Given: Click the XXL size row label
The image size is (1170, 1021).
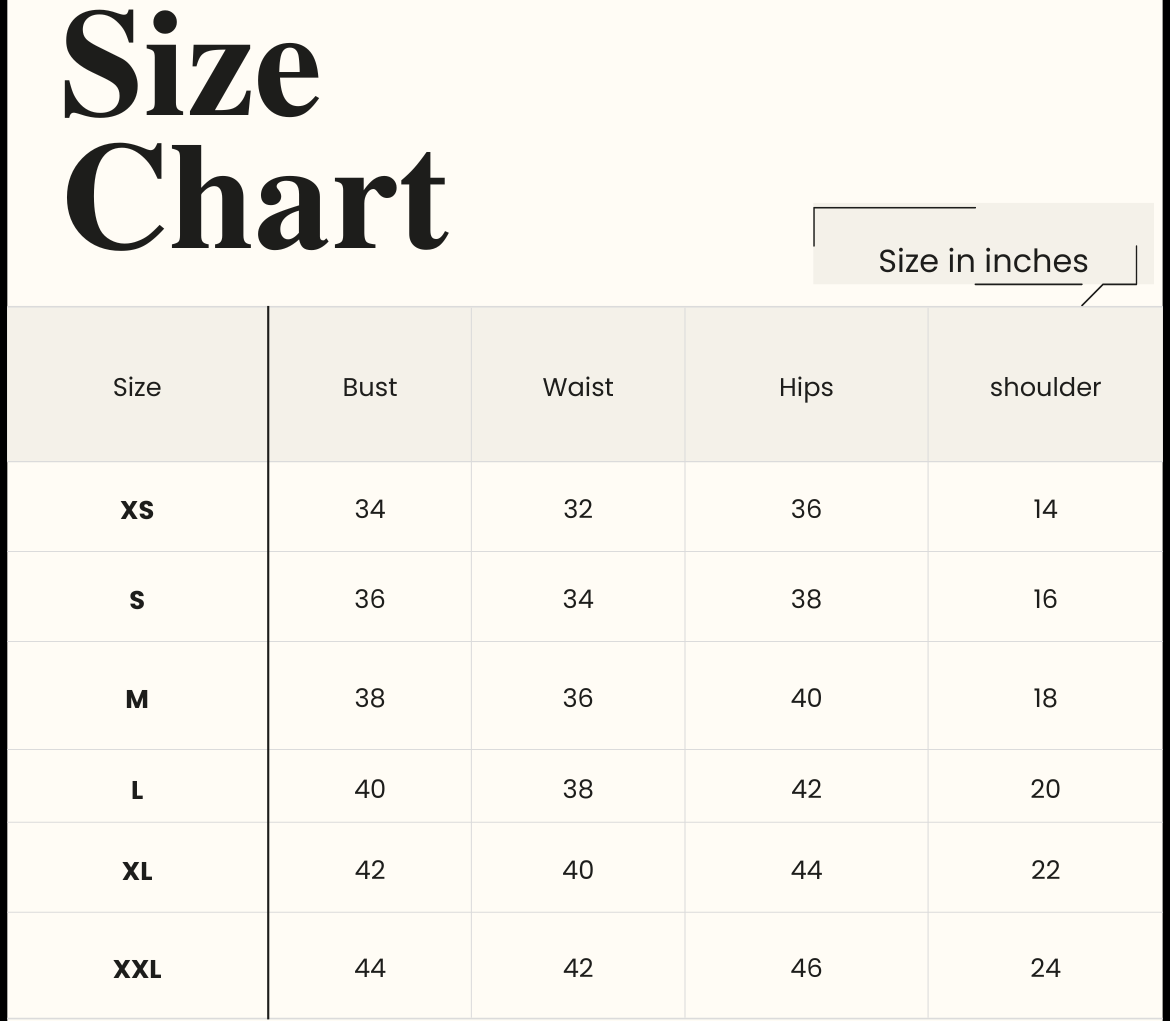Looking at the screenshot, I should [x=137, y=969].
